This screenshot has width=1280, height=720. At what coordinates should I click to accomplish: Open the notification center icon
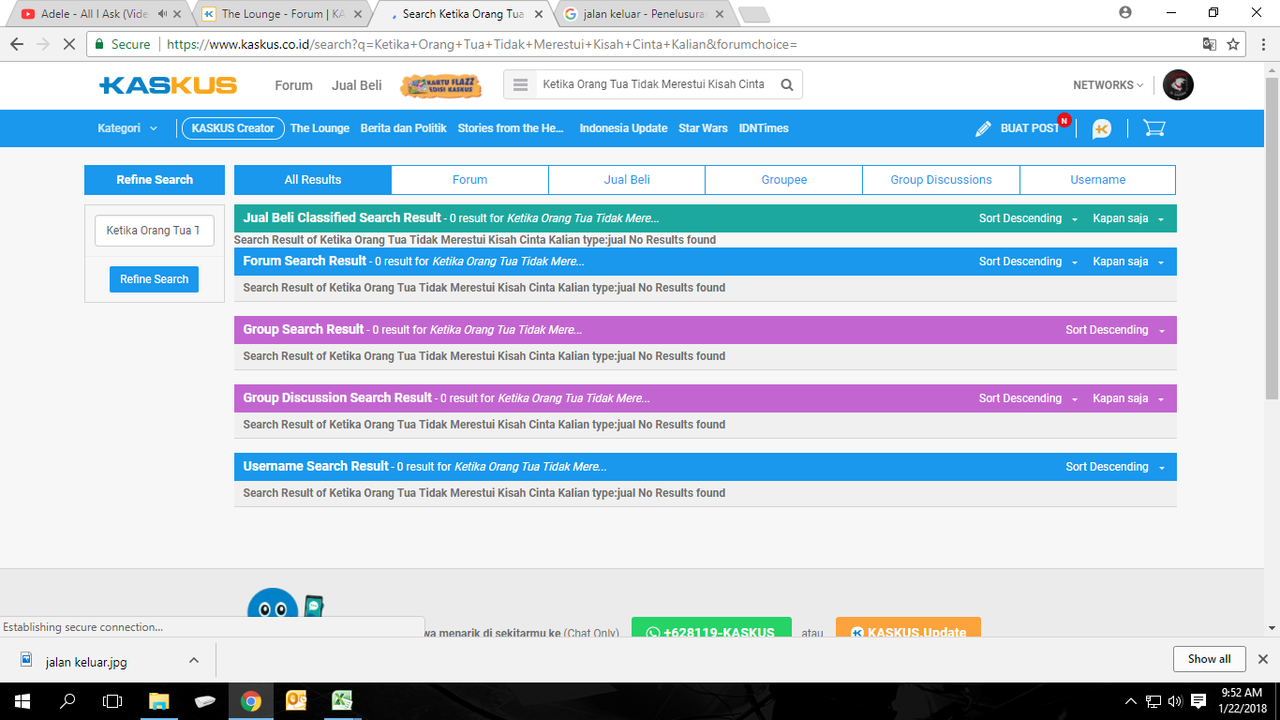1198,701
